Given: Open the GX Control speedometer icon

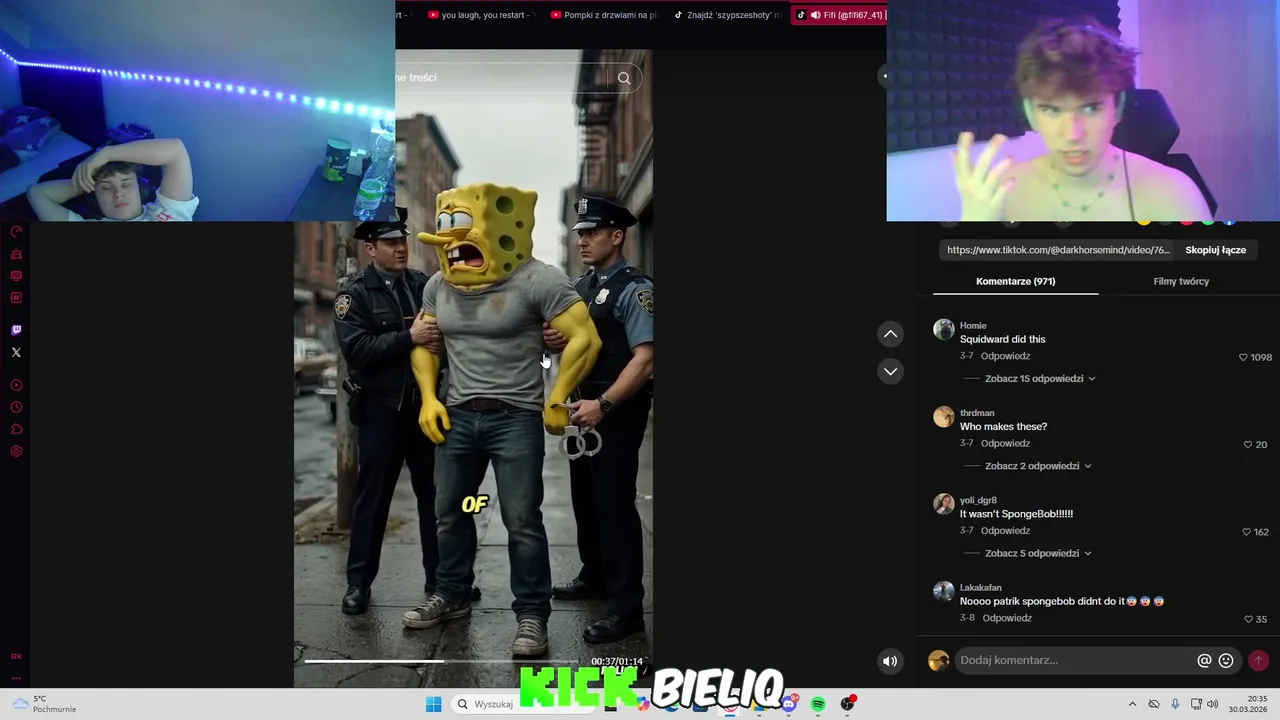Looking at the screenshot, I should (x=16, y=231).
